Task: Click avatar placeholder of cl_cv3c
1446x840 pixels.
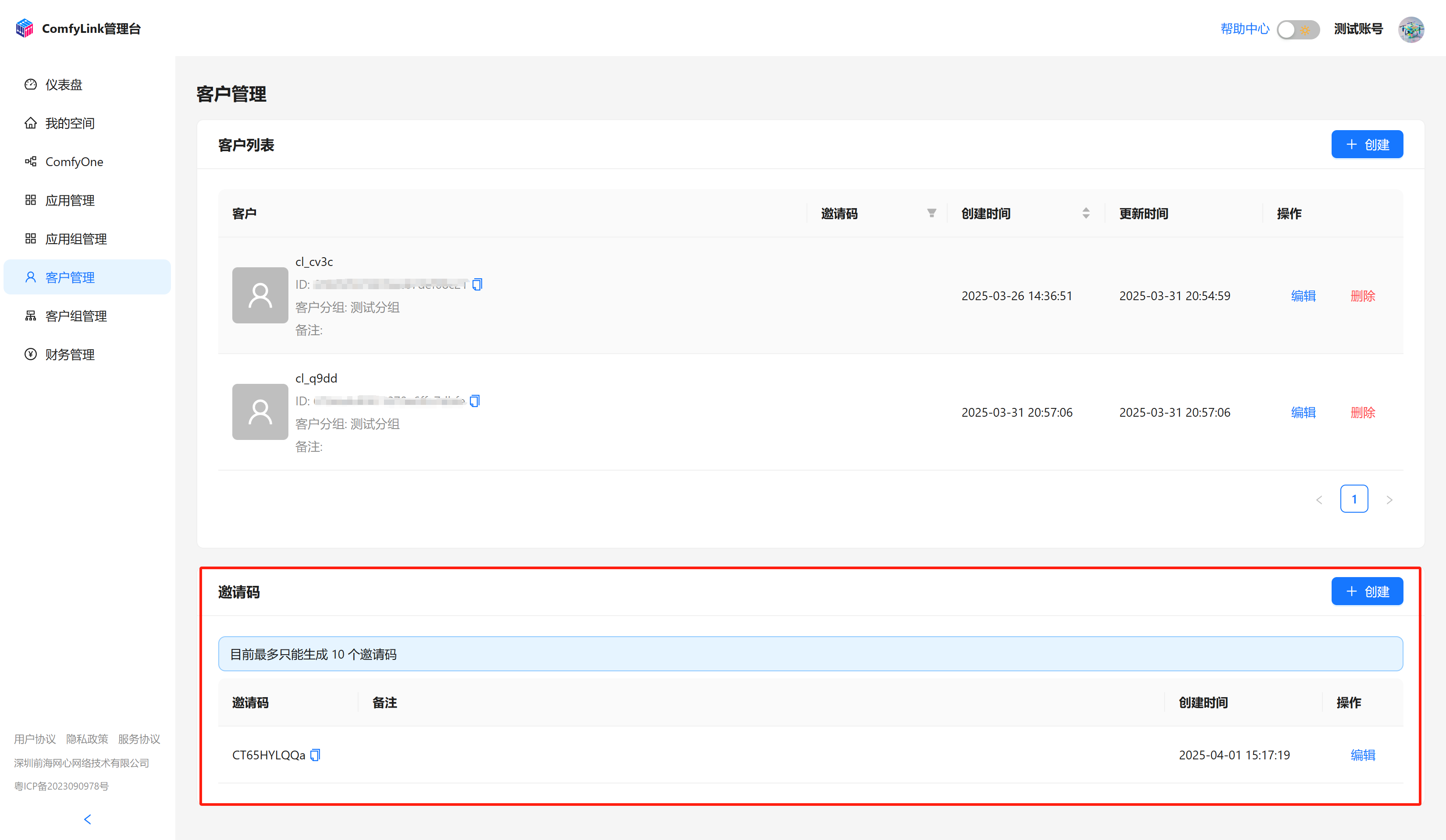Action: tap(260, 295)
